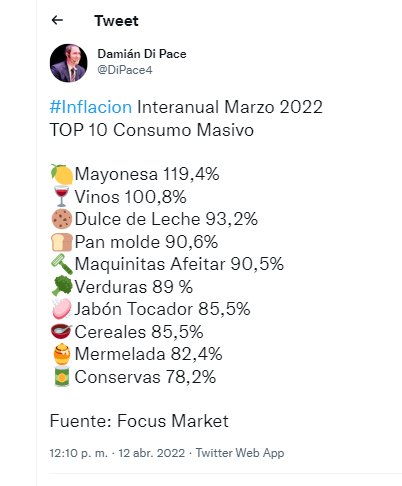Click the wine glass emoji beside Vinos

pyautogui.click(x=61, y=197)
